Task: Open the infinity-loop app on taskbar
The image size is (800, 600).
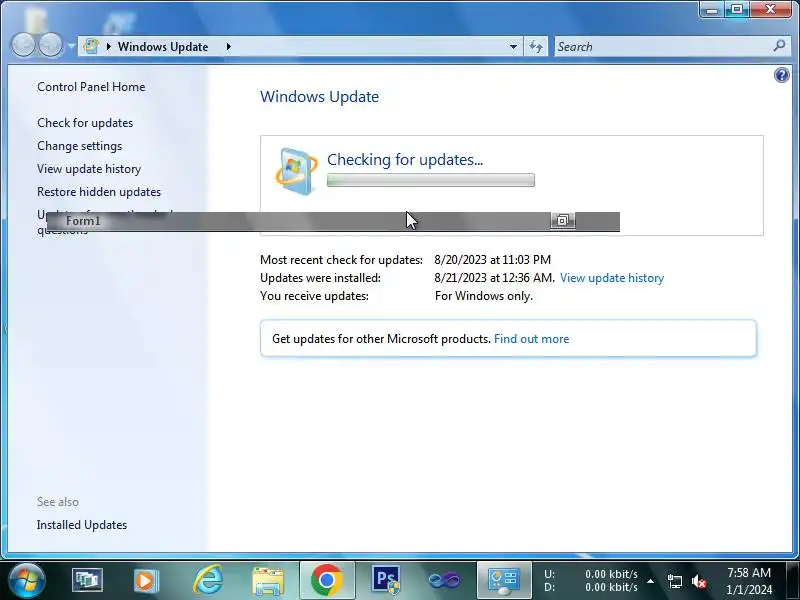Action: click(444, 581)
